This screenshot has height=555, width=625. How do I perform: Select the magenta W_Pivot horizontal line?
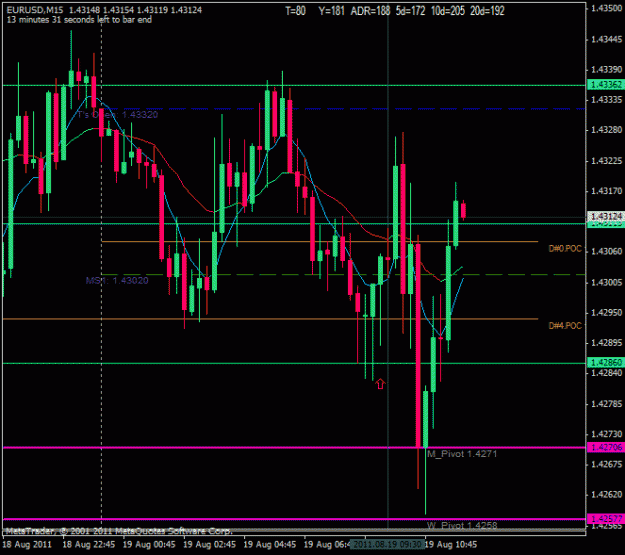coord(294,519)
